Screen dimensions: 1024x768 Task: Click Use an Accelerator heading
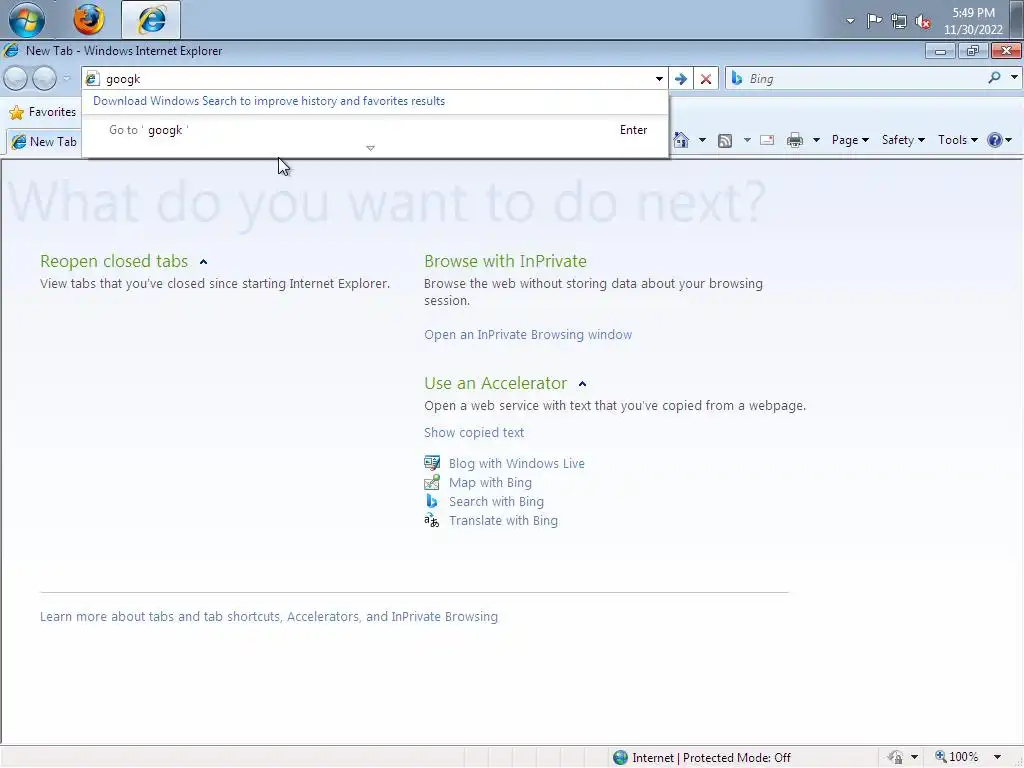(495, 383)
